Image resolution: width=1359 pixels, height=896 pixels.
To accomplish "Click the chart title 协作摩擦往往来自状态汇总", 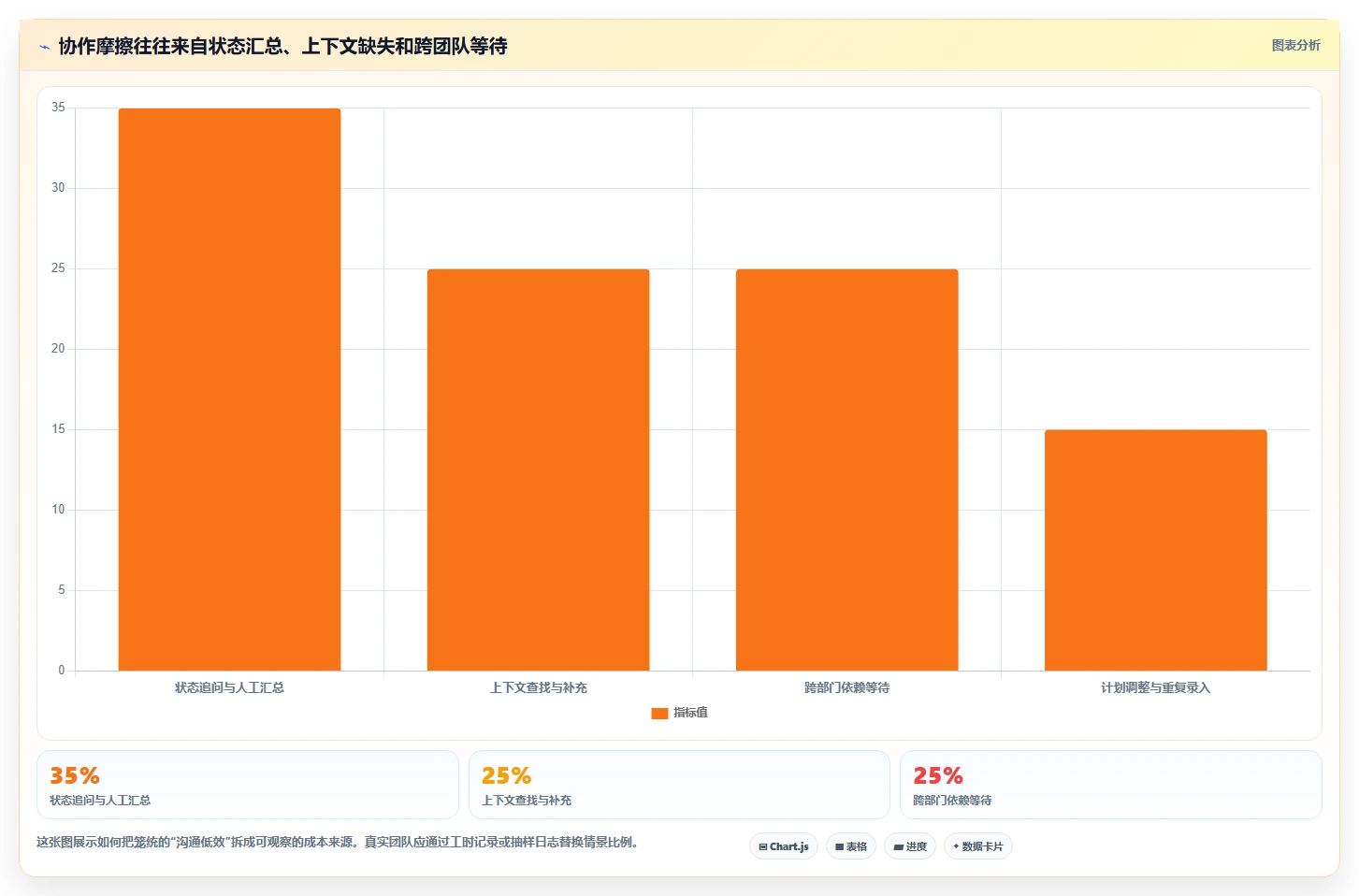I will [282, 46].
